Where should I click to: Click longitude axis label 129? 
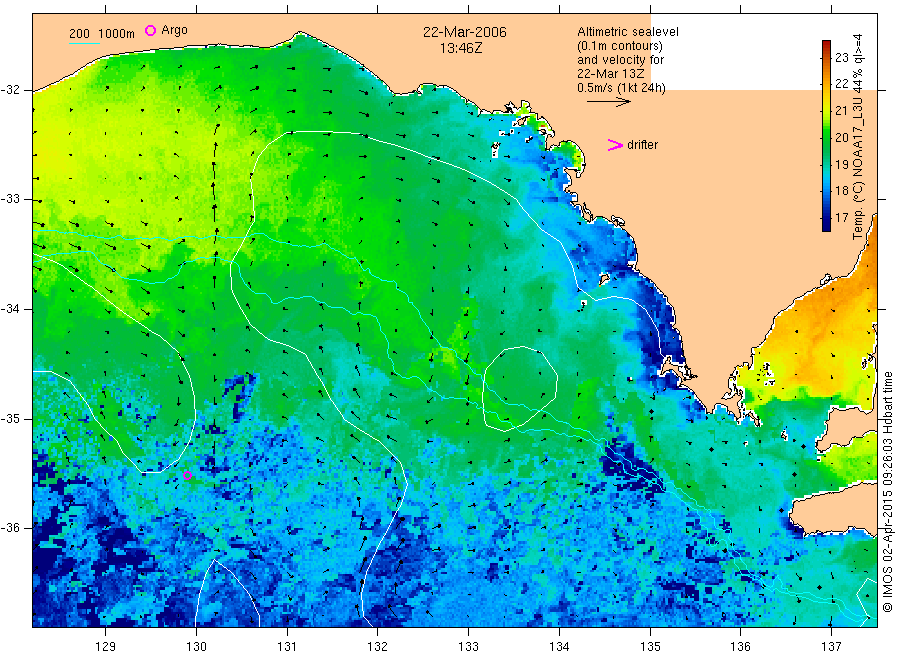[x=106, y=646]
